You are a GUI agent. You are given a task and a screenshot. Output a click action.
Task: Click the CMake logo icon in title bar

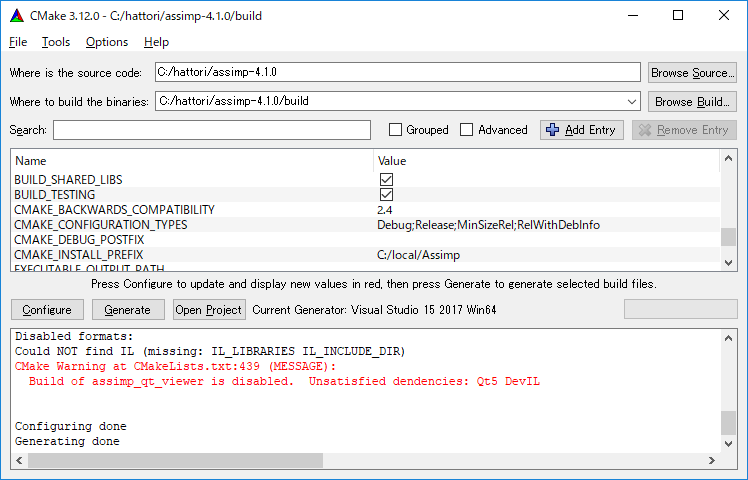14,15
